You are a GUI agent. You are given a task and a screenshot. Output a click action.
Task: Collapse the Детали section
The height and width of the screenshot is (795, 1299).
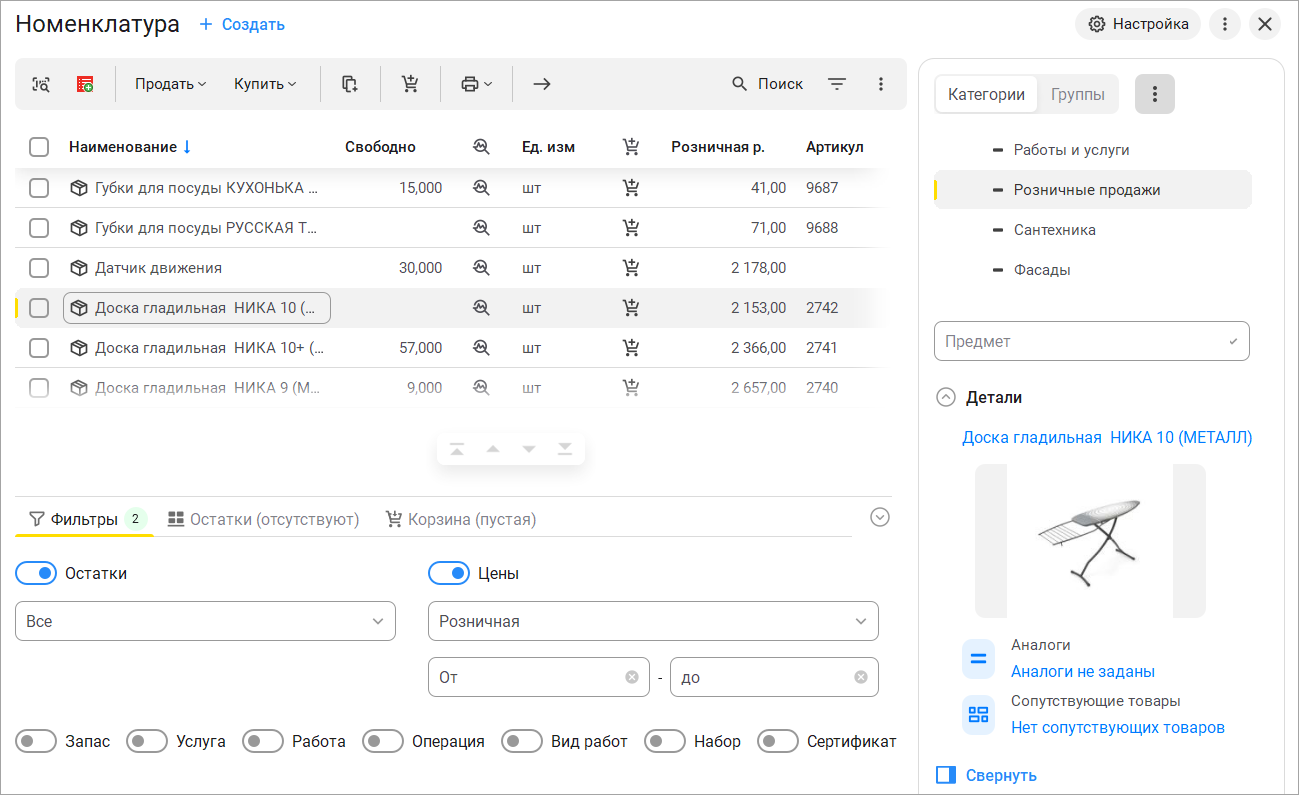[x=945, y=397]
